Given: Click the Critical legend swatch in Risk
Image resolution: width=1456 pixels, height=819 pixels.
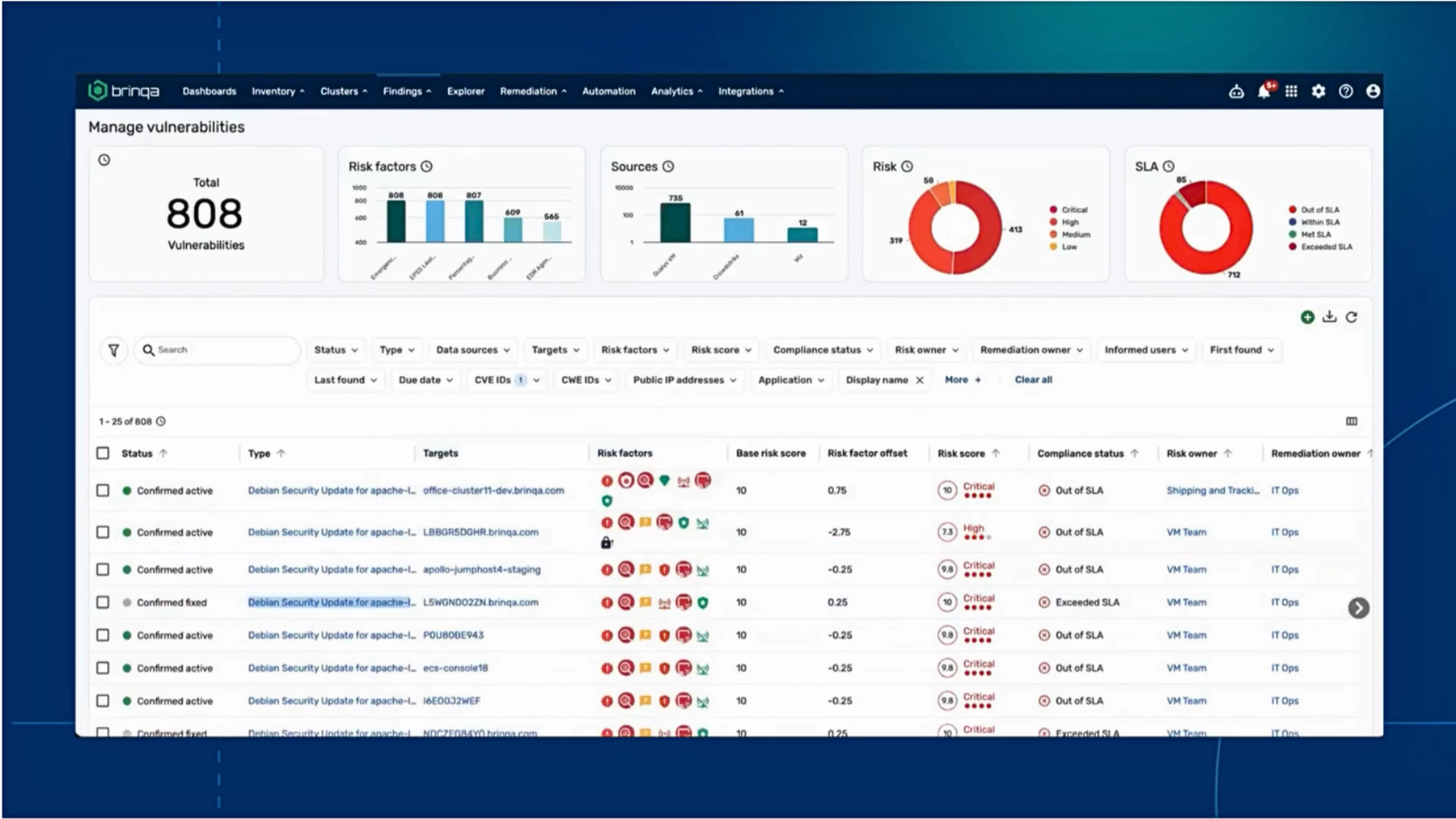Looking at the screenshot, I should (1053, 210).
